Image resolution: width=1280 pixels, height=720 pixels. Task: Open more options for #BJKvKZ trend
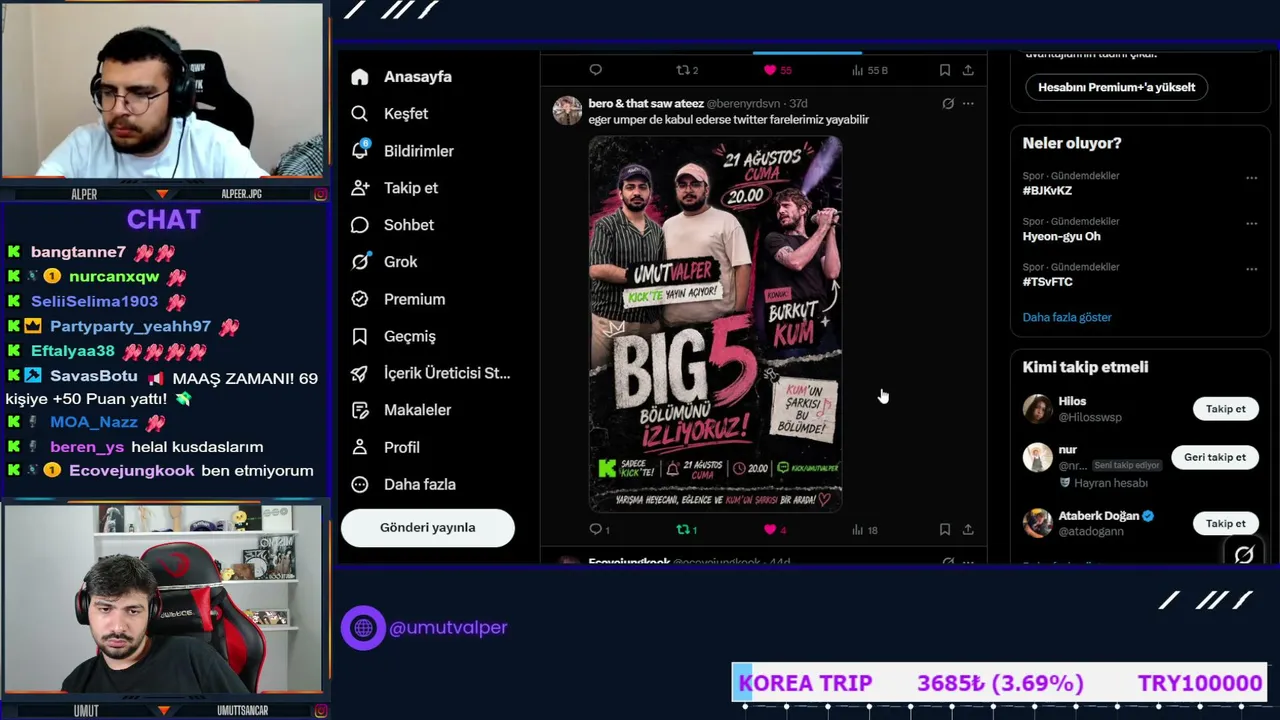coord(1251,178)
